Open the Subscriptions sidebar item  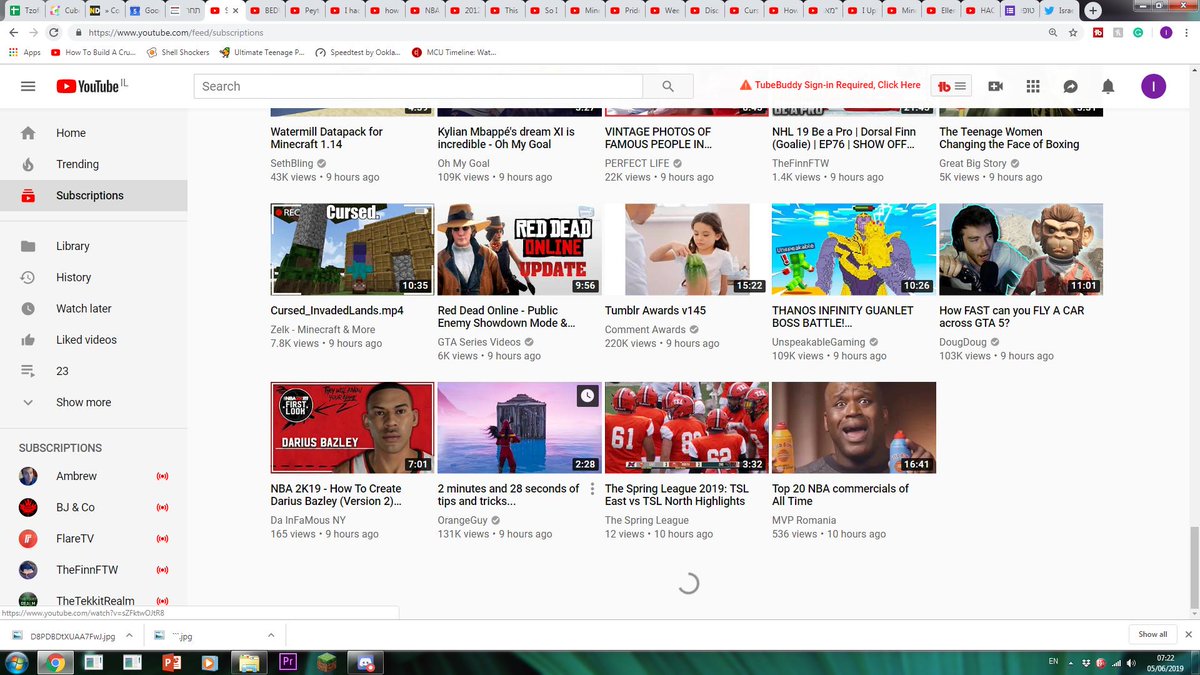tap(93, 195)
